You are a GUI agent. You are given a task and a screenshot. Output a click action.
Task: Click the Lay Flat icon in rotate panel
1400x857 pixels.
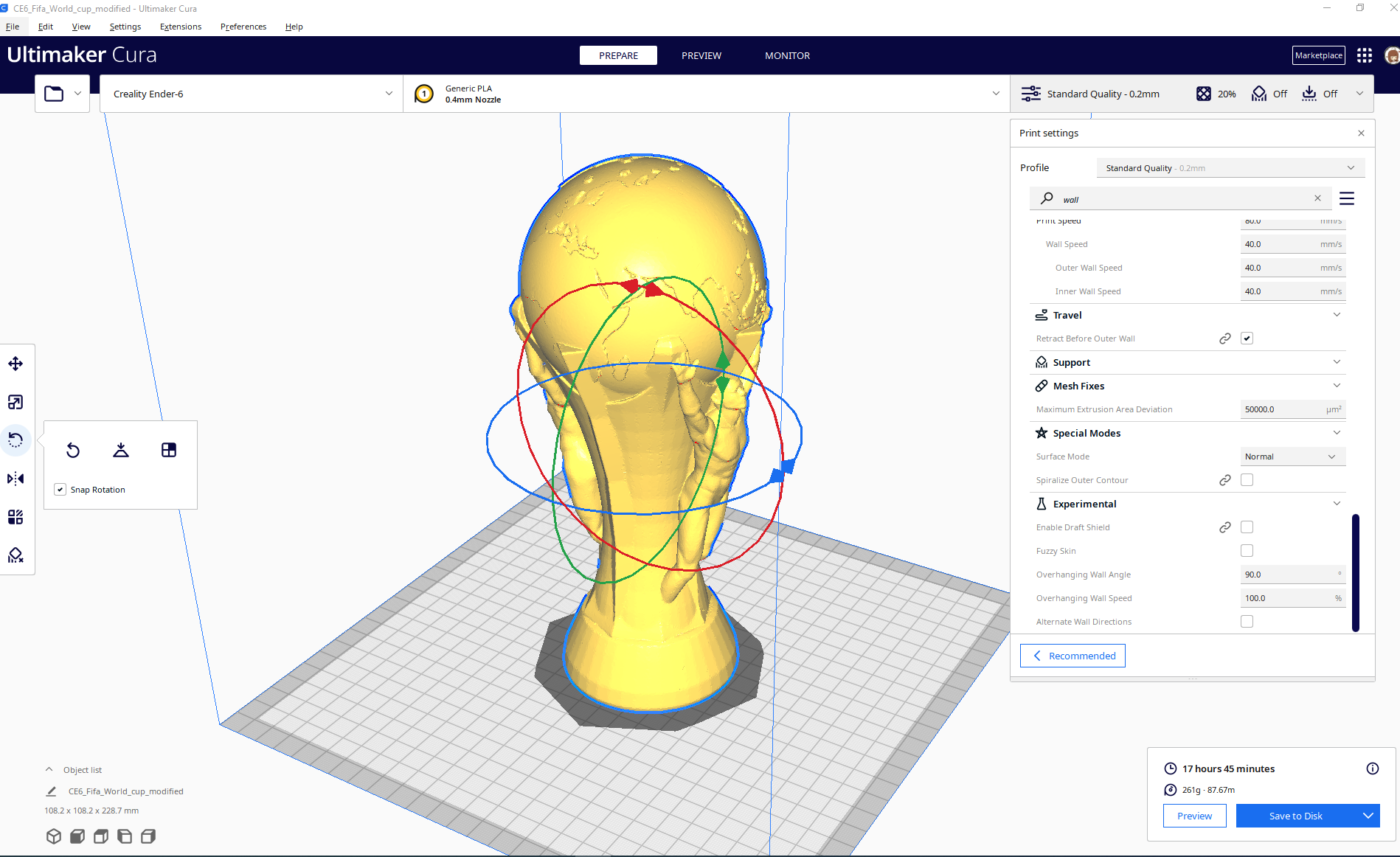click(x=120, y=450)
